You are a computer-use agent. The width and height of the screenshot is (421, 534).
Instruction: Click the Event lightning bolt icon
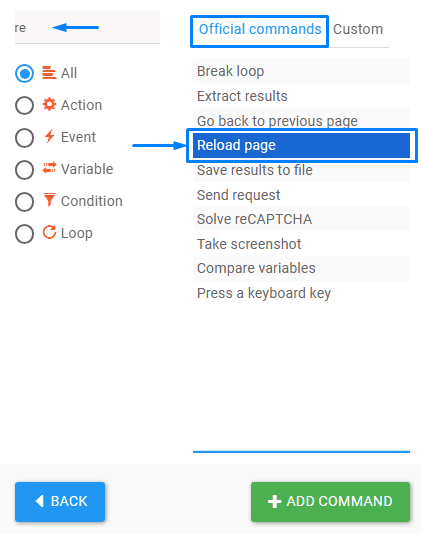point(50,136)
